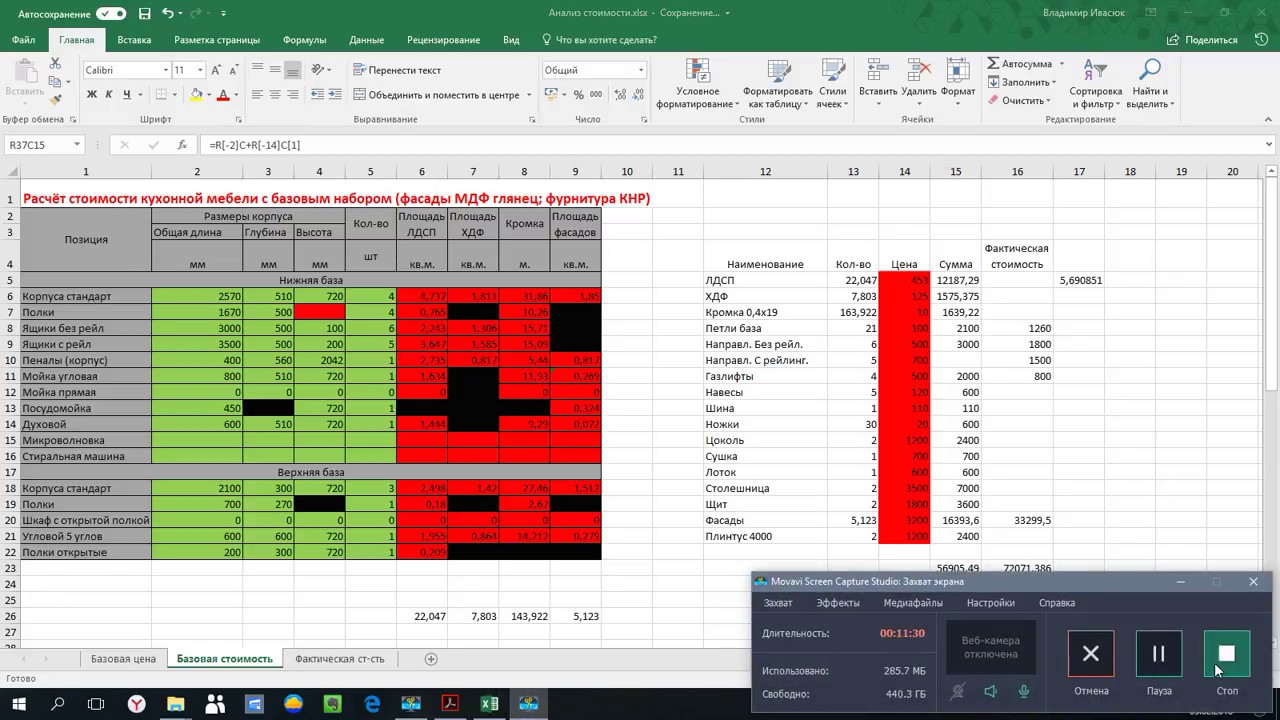Click the italic (К) formatting icon

[109, 95]
